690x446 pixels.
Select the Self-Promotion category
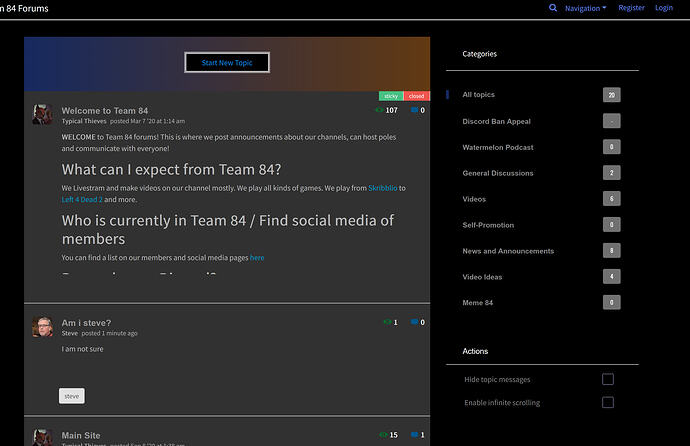click(488, 225)
